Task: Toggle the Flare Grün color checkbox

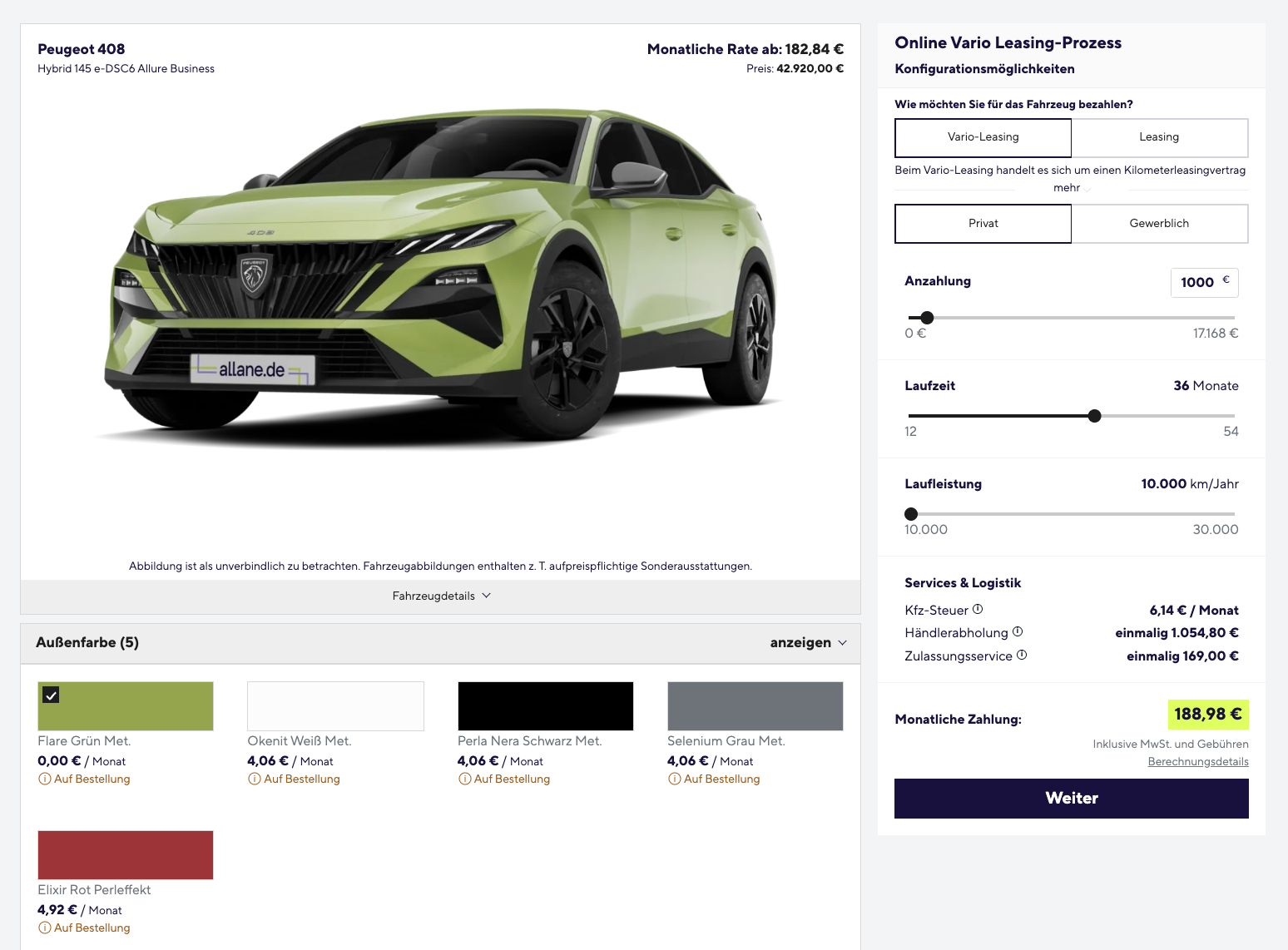Action: (x=51, y=695)
